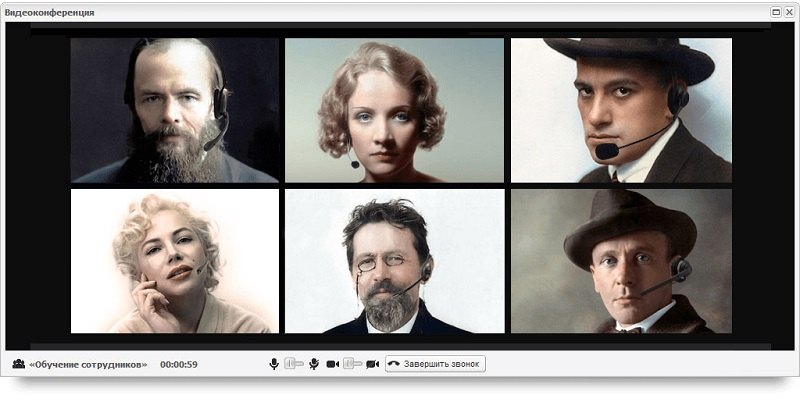Click the participants group icon
The height and width of the screenshot is (409, 800).
coord(19,364)
